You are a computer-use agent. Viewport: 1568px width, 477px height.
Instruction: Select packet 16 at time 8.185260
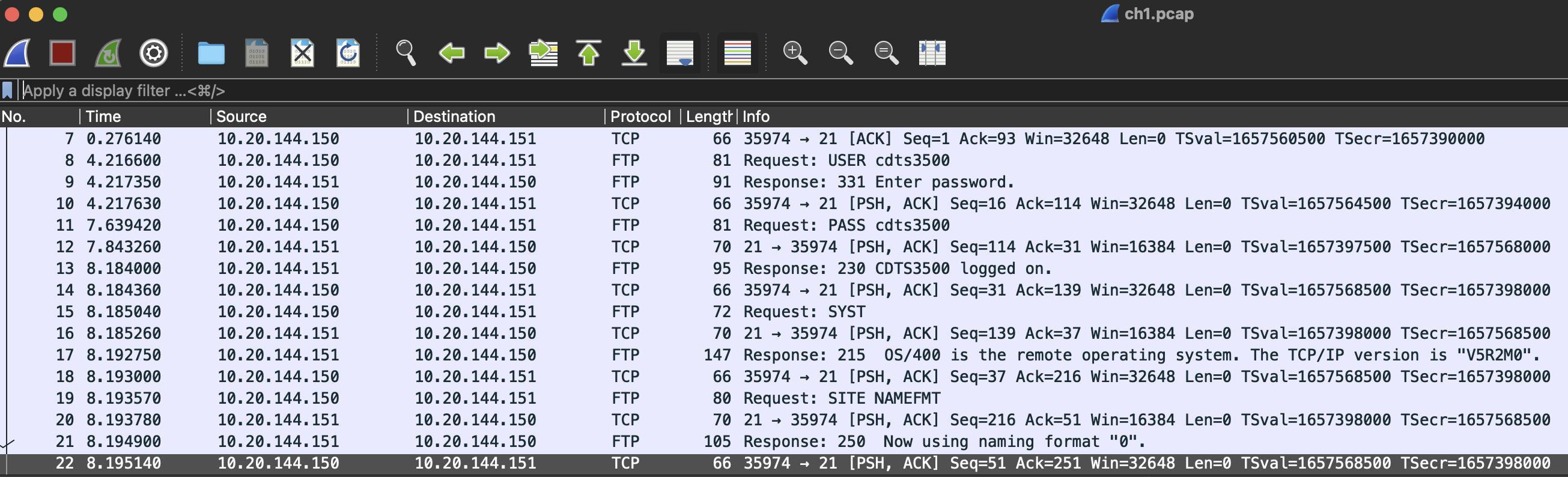[x=784, y=333]
